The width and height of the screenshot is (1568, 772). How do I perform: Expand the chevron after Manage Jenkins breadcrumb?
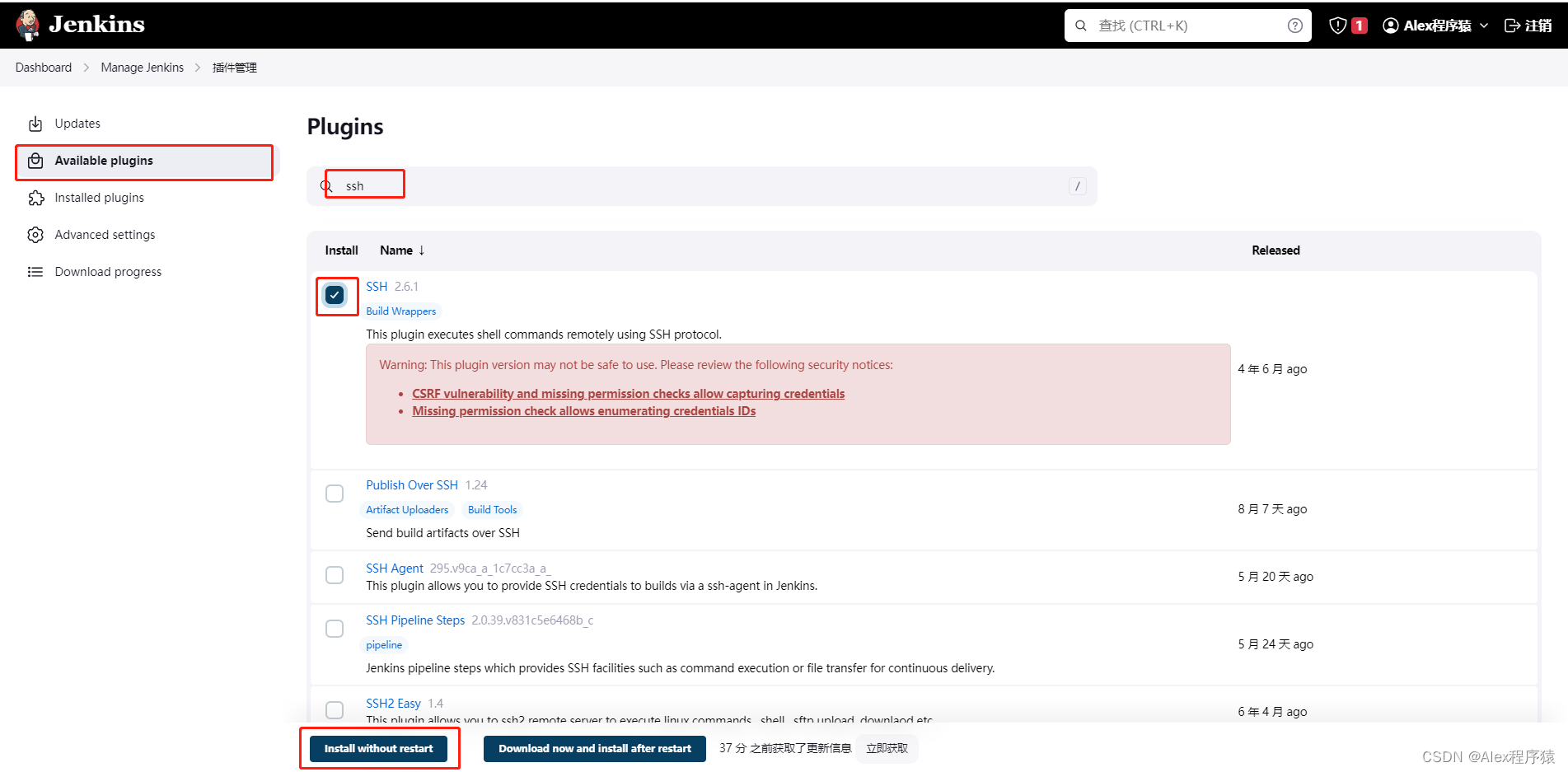[198, 68]
